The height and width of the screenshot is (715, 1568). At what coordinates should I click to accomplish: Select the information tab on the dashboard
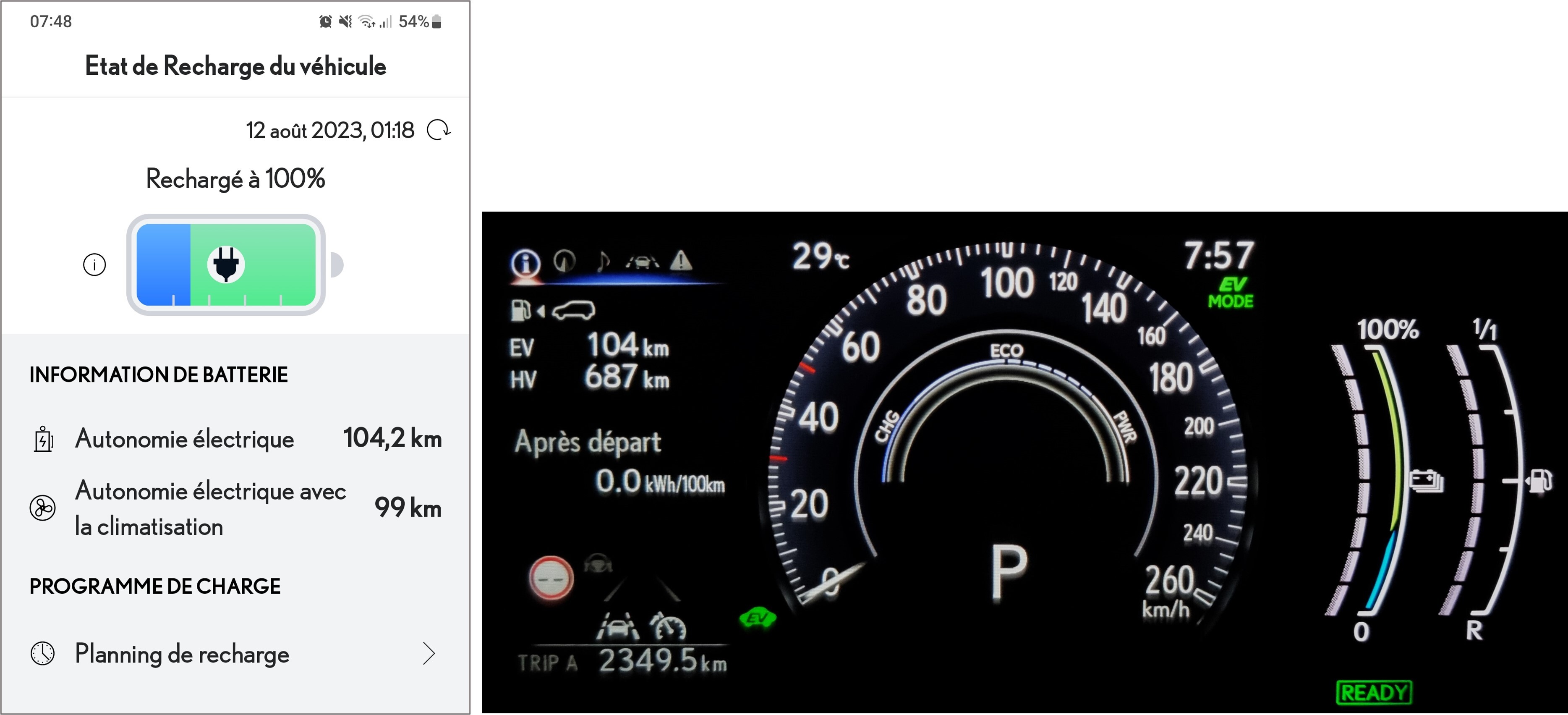coord(526,264)
